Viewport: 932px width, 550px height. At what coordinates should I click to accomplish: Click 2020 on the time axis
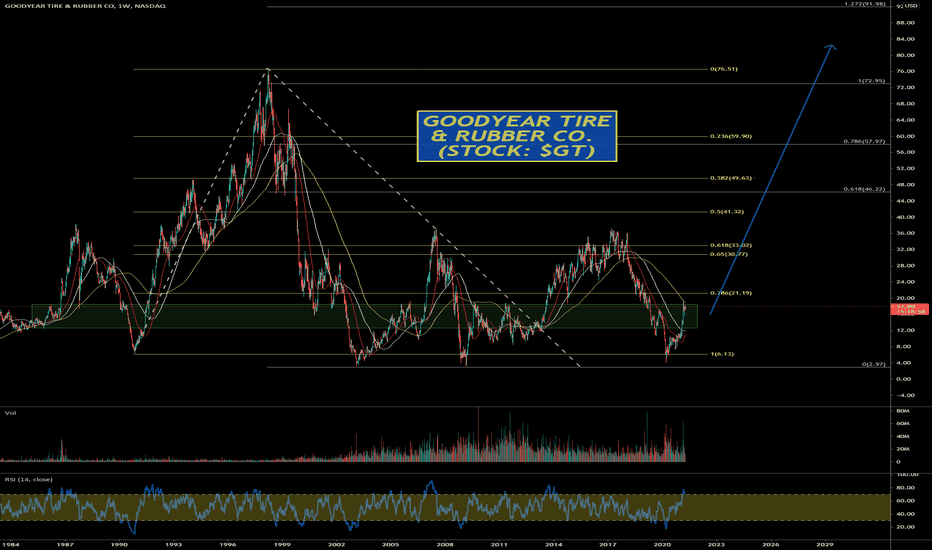coord(662,544)
